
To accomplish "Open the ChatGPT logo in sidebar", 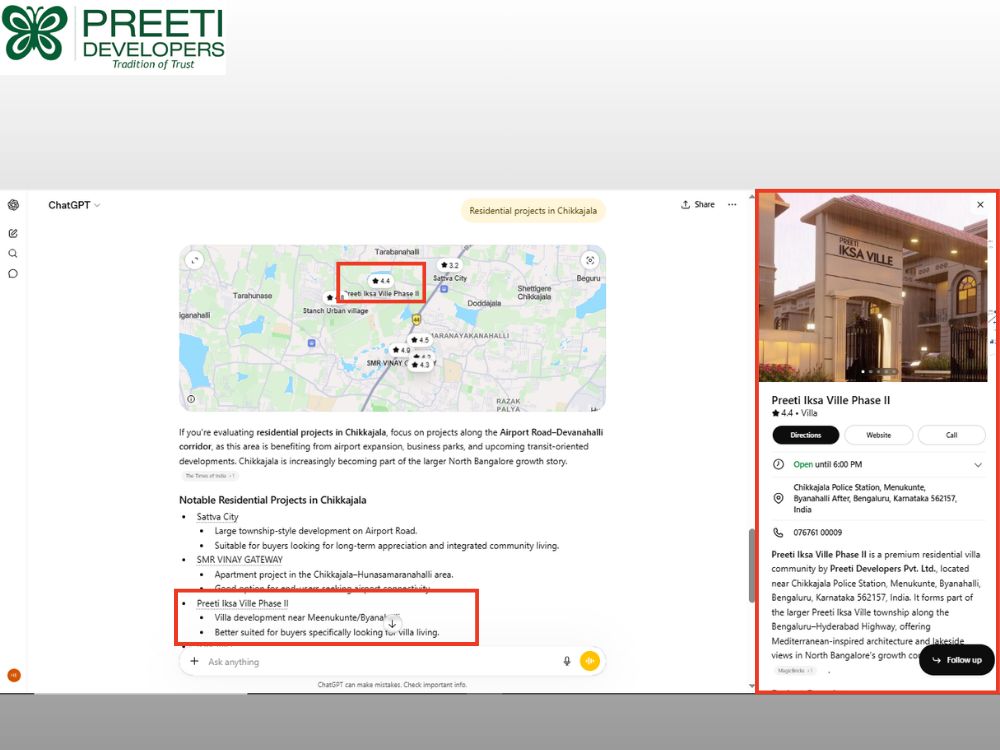I will tap(13, 205).
